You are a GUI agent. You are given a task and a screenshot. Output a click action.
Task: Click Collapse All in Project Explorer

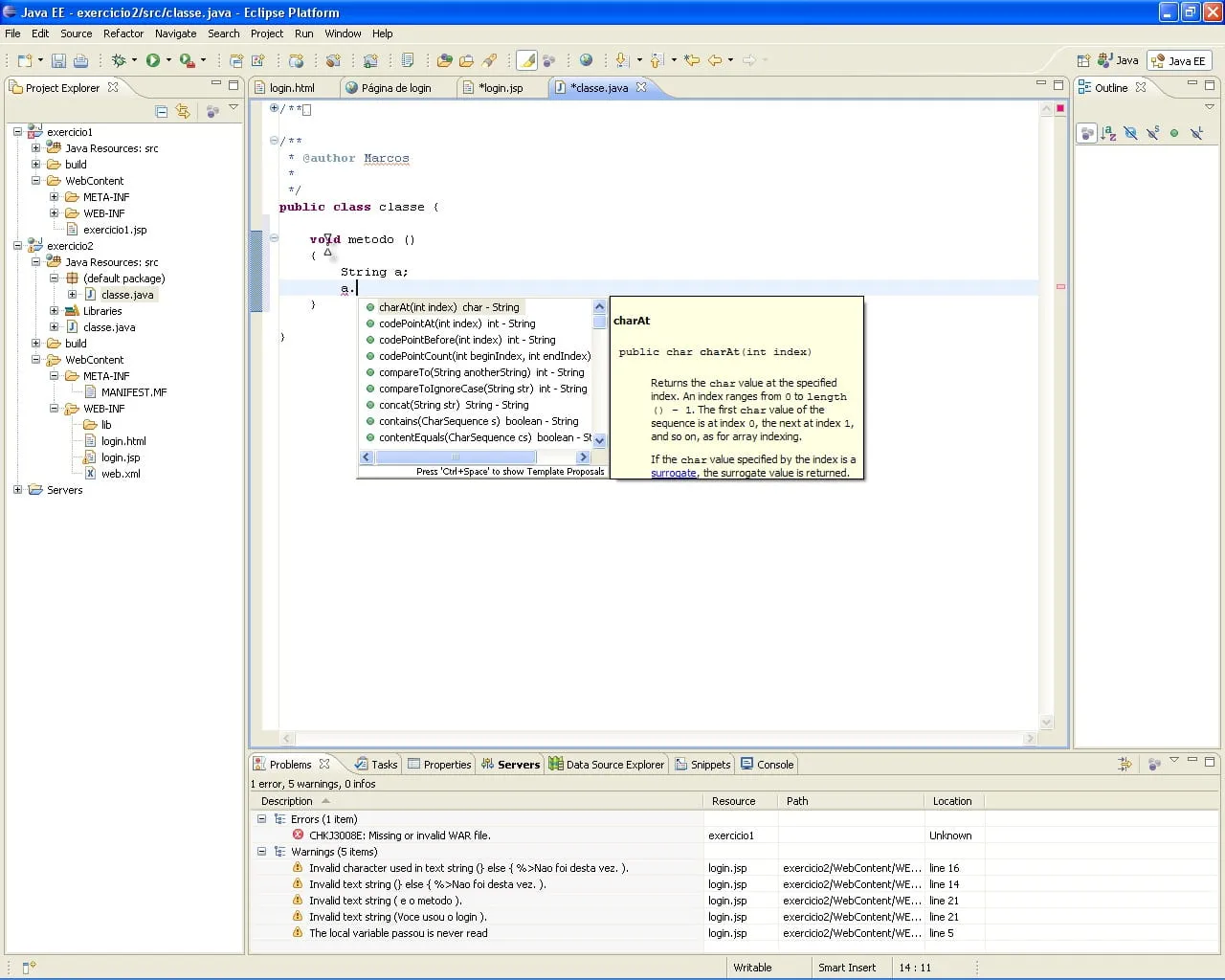pyautogui.click(x=161, y=112)
